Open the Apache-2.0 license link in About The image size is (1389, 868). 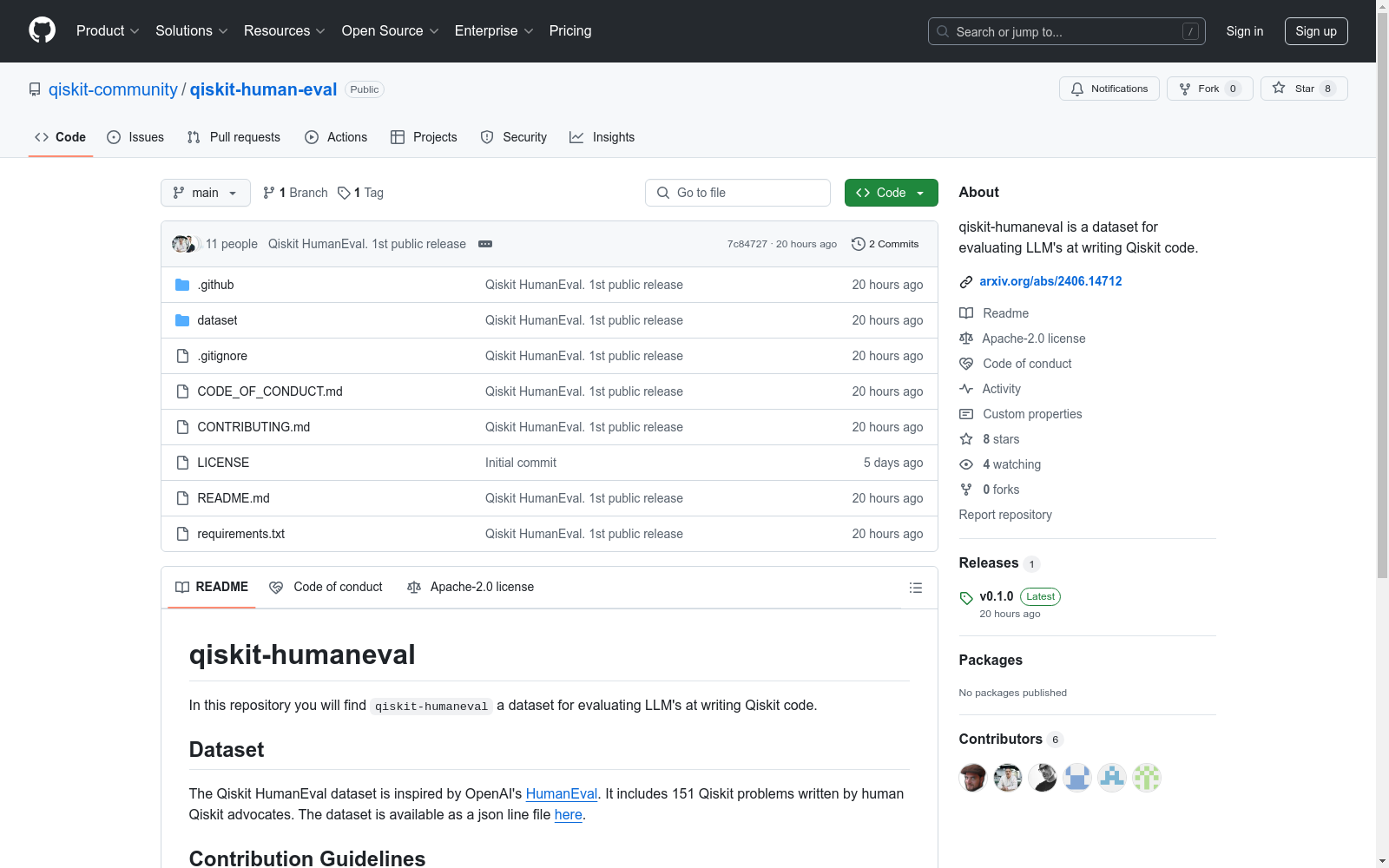1034,339
